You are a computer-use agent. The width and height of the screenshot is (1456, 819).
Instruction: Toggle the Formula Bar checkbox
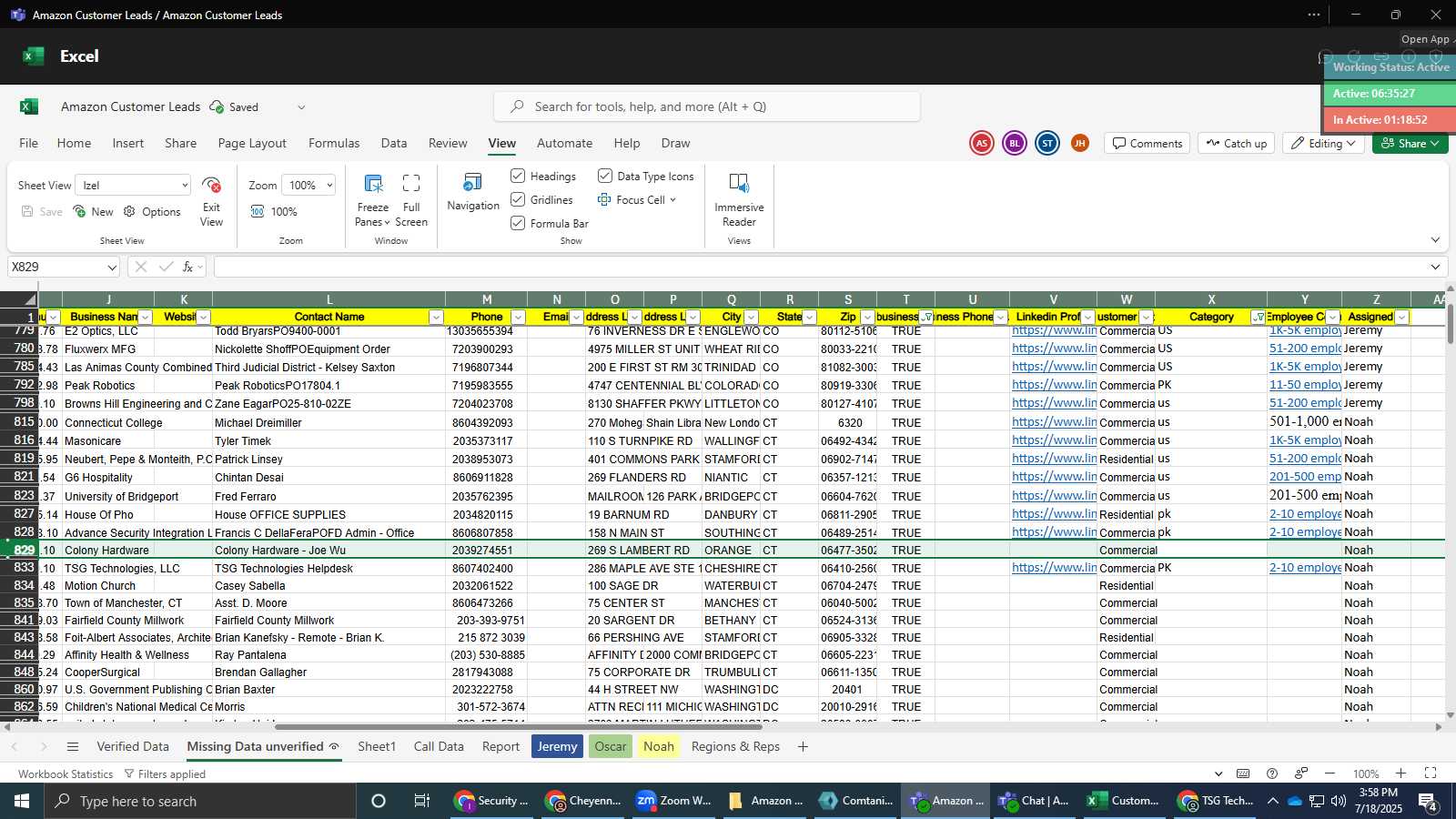tap(518, 223)
